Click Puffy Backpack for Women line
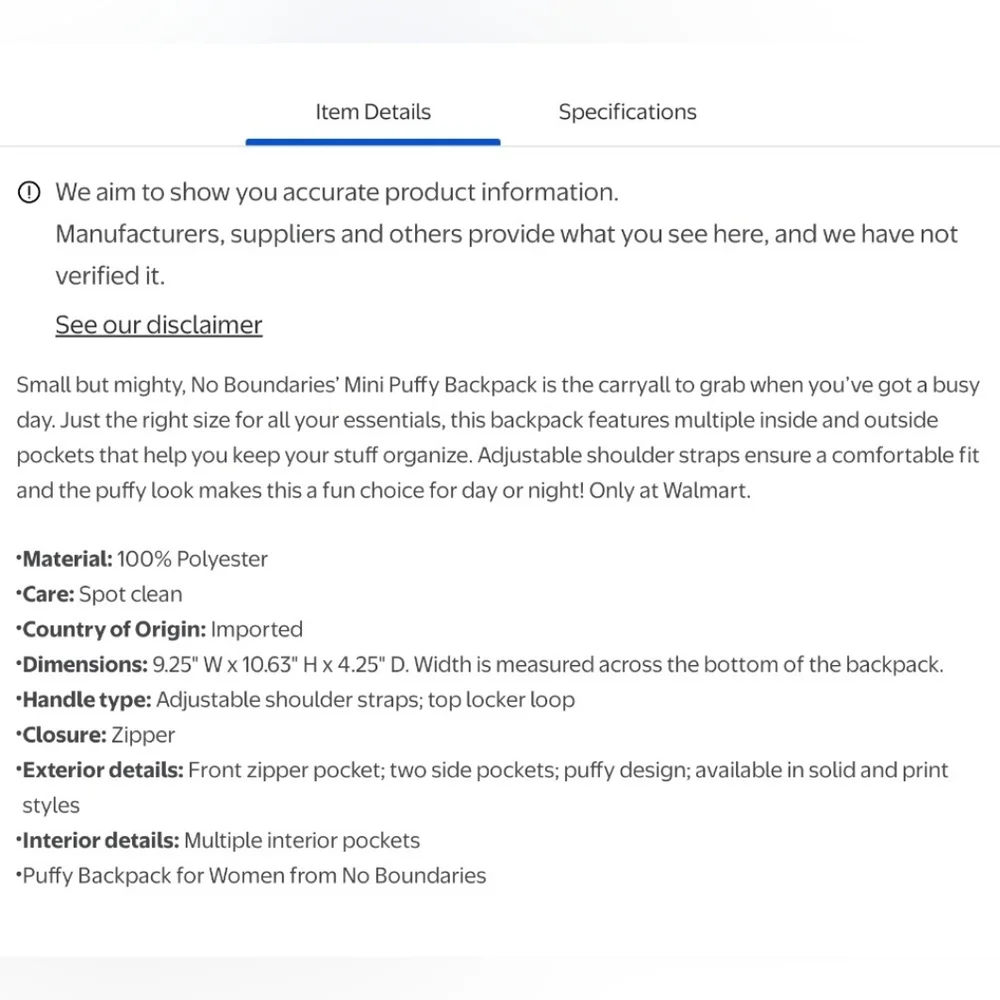Viewport: 1000px width, 1000px height. pyautogui.click(x=251, y=876)
